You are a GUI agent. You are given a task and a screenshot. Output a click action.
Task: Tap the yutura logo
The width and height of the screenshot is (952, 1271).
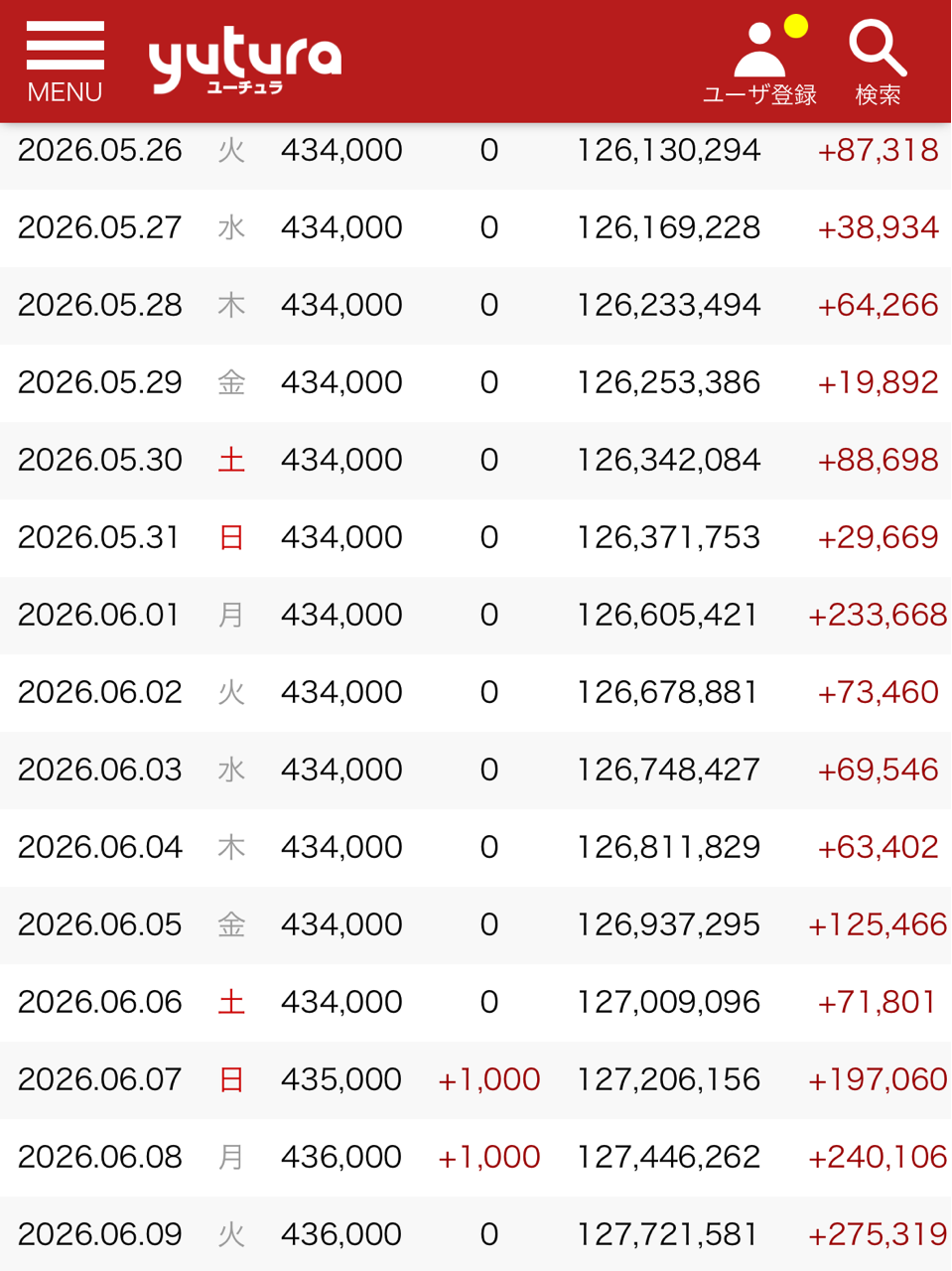click(245, 61)
